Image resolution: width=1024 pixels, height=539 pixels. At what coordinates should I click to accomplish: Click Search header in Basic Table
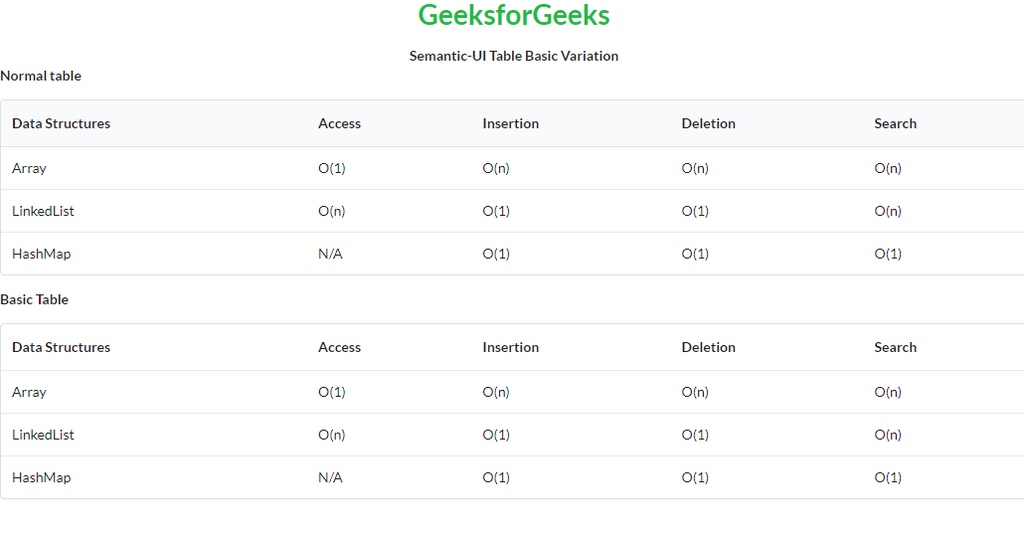[895, 348]
